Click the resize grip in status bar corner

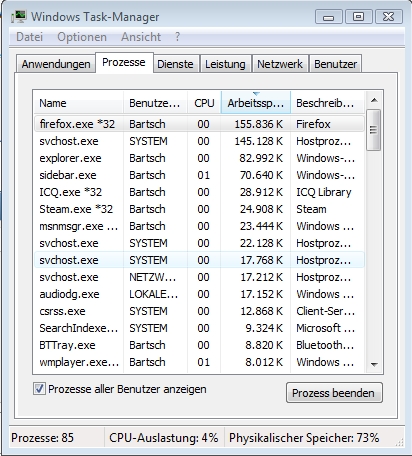click(399, 442)
